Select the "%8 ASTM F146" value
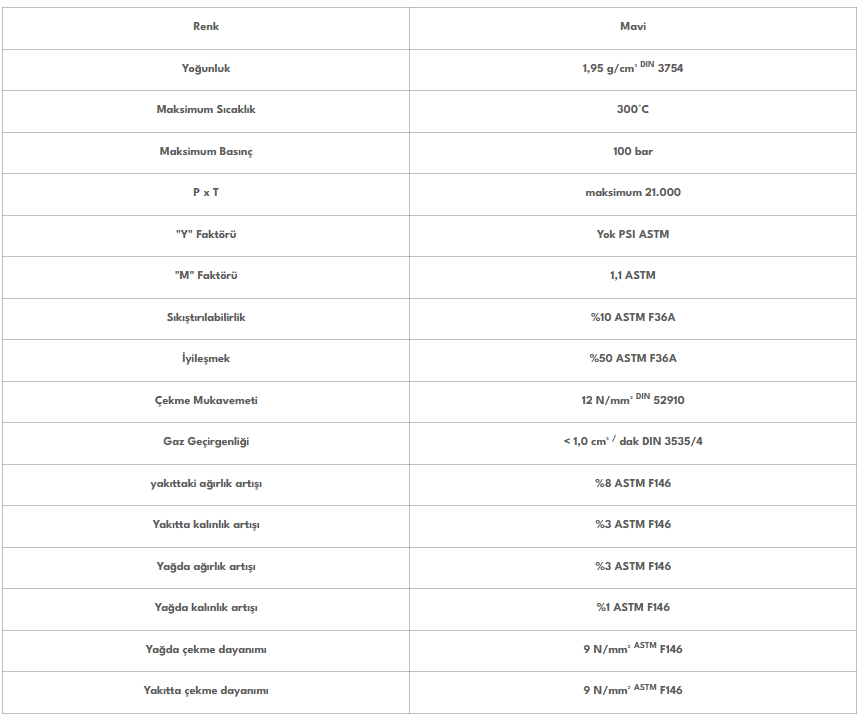861x717 pixels. tap(633, 484)
